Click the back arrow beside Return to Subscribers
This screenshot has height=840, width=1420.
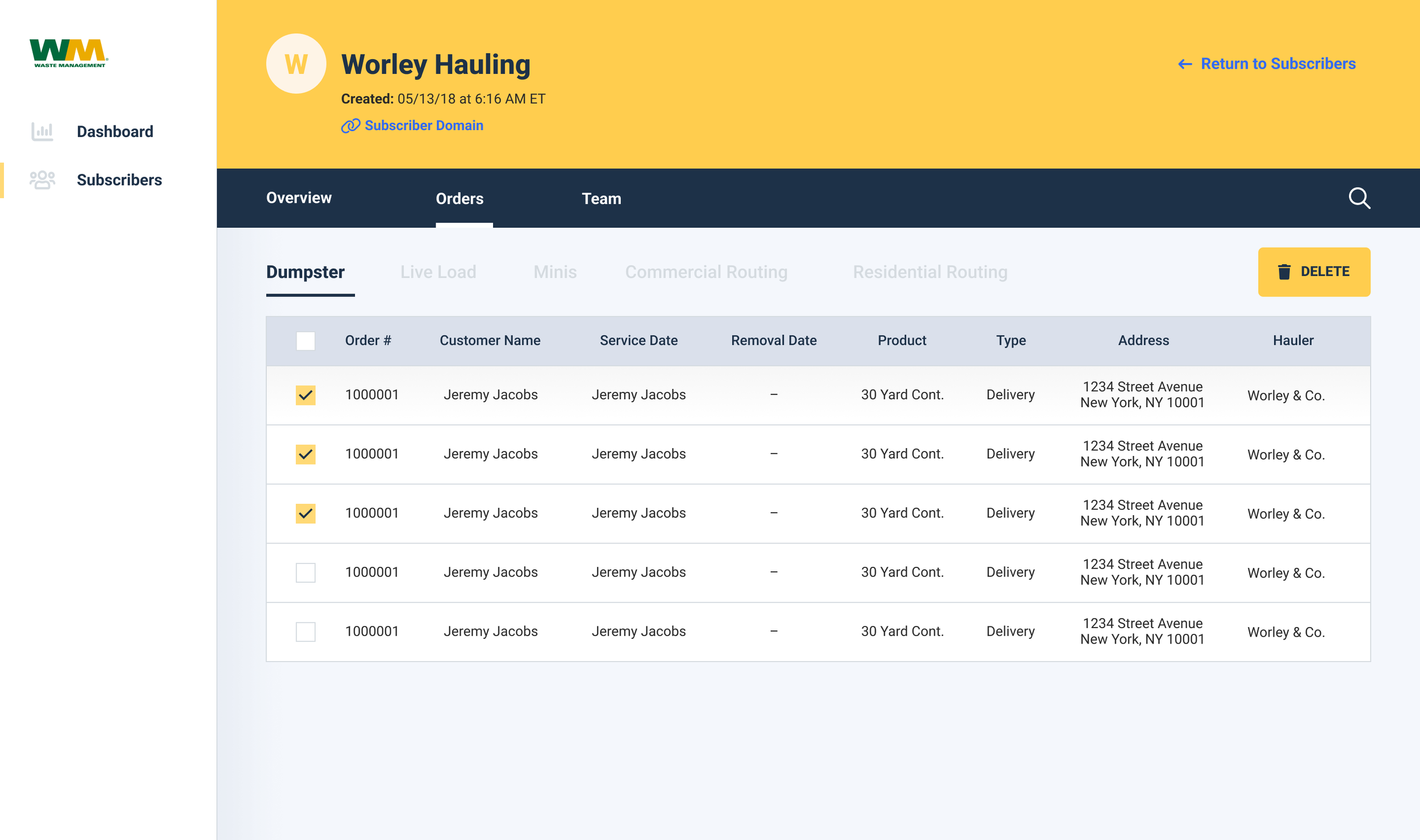click(x=1185, y=64)
